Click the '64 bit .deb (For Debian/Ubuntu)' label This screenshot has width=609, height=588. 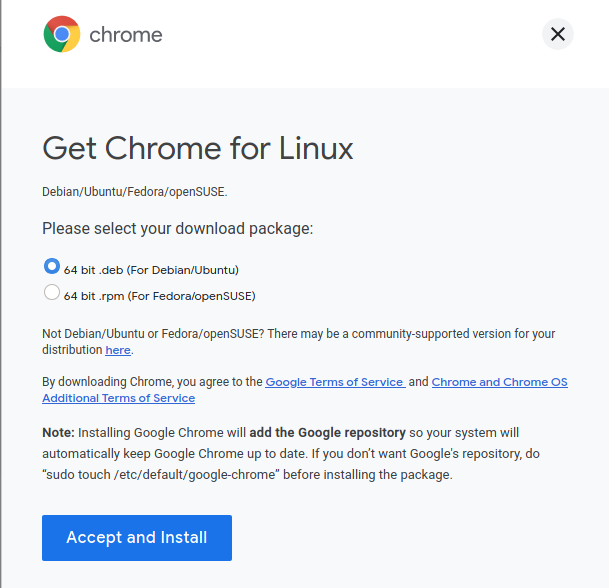[x=151, y=270]
